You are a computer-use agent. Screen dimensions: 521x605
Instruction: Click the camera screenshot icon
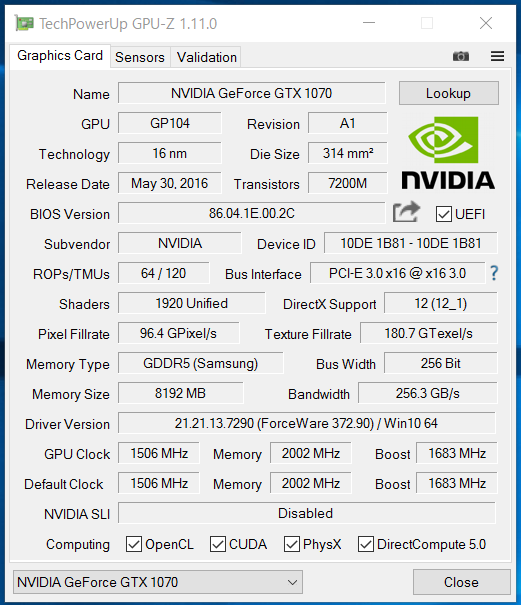[x=461, y=56]
